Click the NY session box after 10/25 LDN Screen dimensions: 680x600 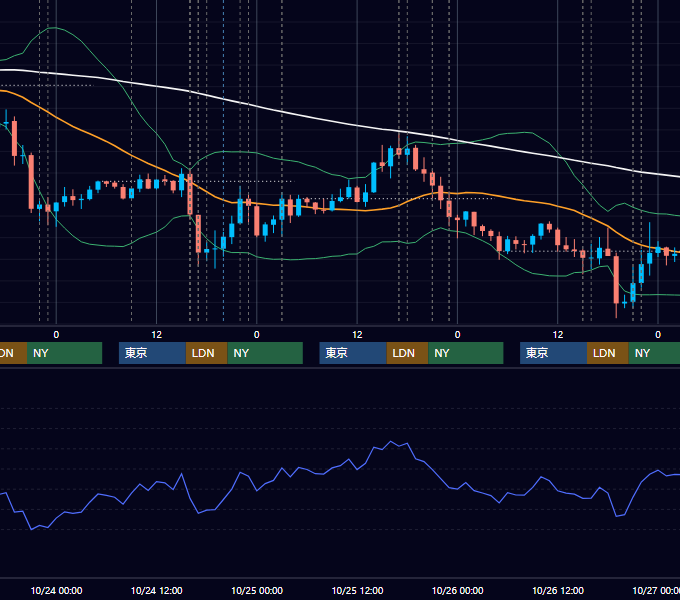(466, 353)
